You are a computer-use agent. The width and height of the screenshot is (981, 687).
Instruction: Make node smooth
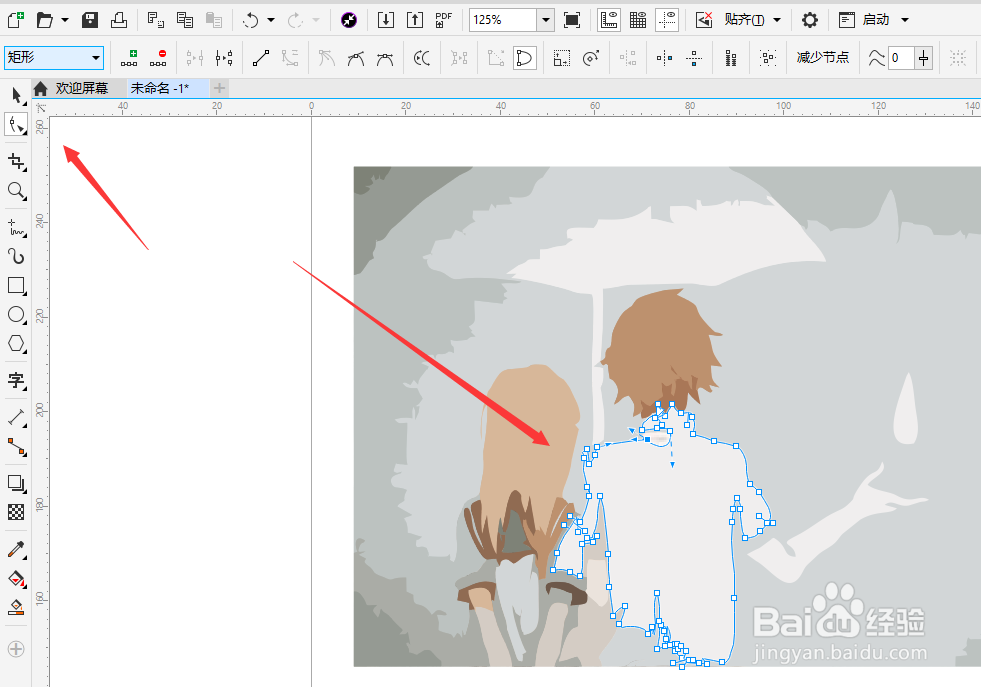click(356, 58)
